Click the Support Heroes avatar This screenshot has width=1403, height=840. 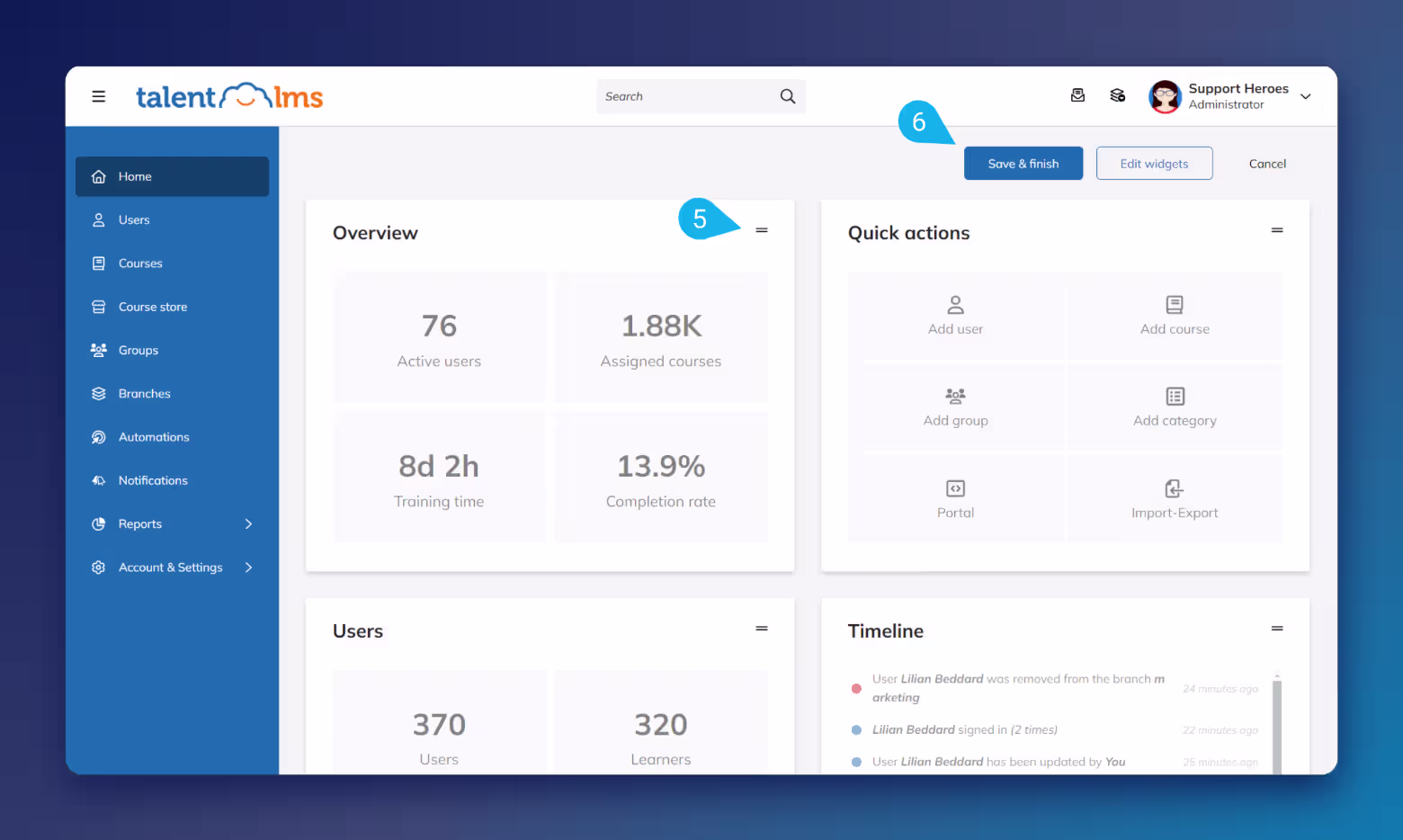pyautogui.click(x=1165, y=96)
